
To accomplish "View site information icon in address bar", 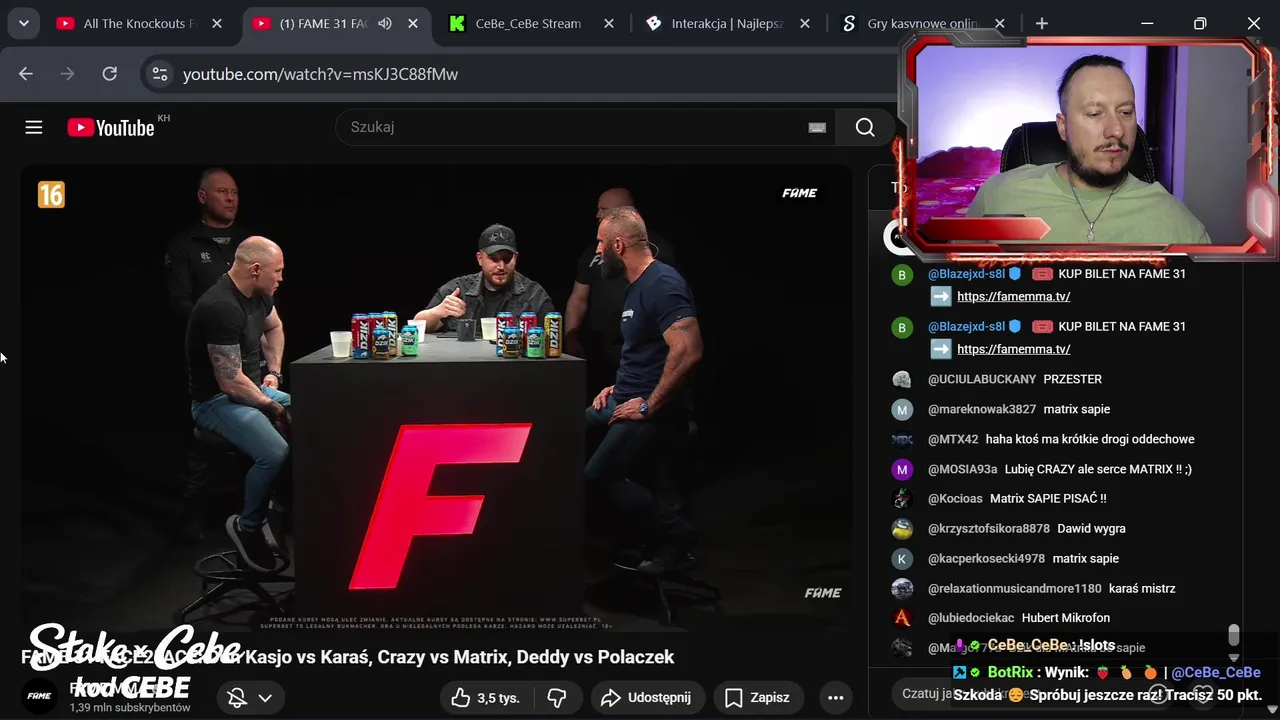I will coord(159,74).
